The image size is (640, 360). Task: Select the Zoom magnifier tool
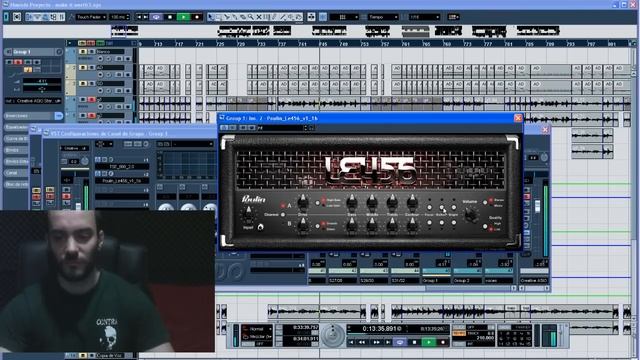(x=250, y=17)
